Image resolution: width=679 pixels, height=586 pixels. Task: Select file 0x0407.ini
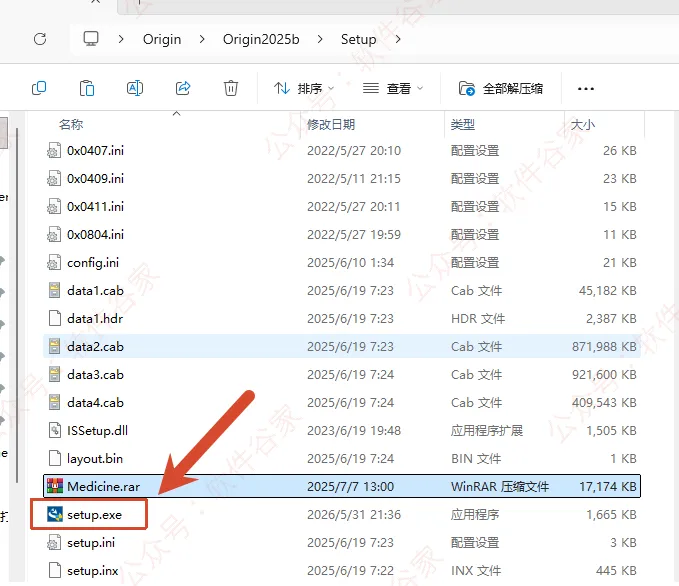click(x=342, y=151)
